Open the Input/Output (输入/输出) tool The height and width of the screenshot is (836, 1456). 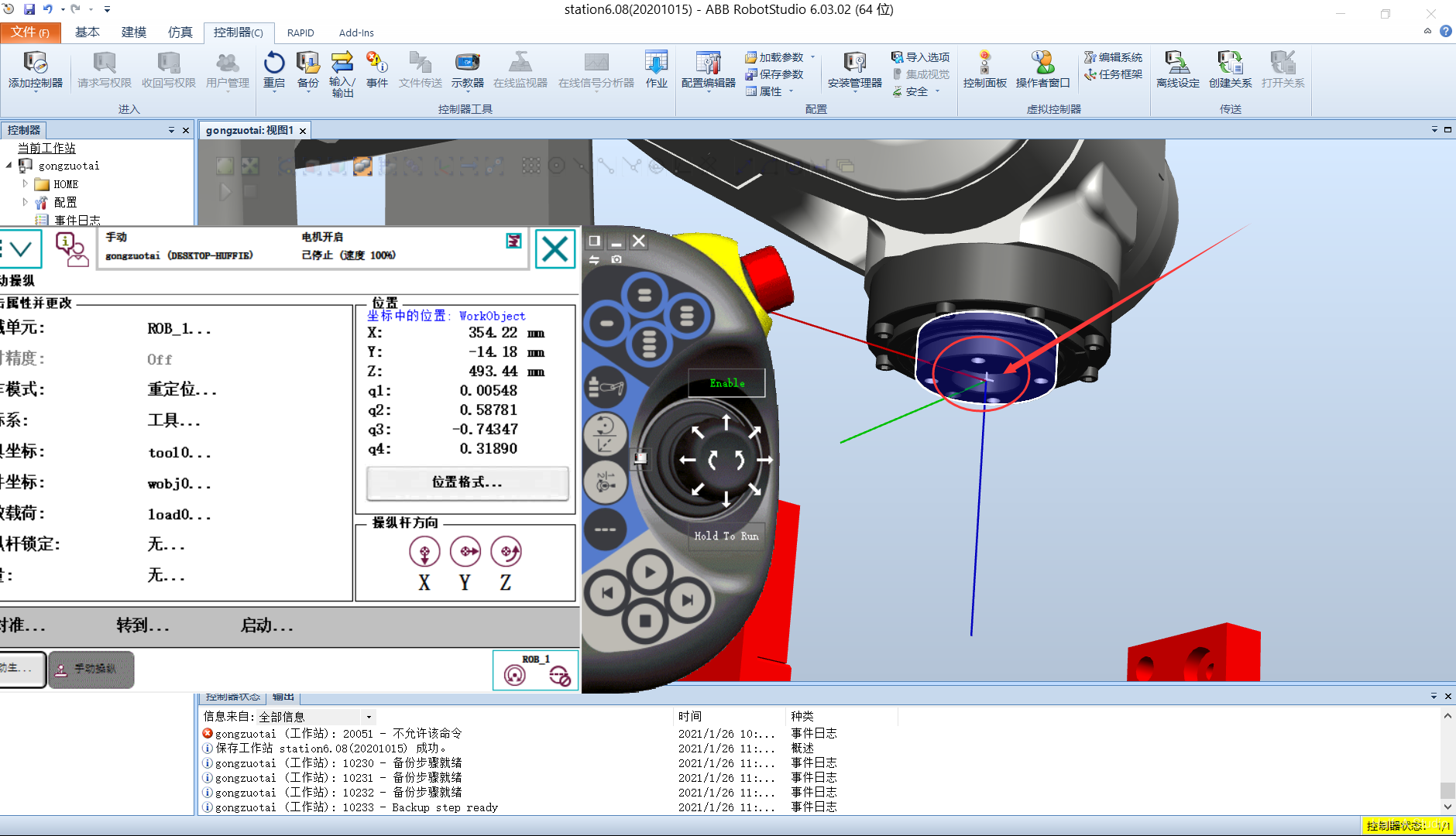pos(342,74)
